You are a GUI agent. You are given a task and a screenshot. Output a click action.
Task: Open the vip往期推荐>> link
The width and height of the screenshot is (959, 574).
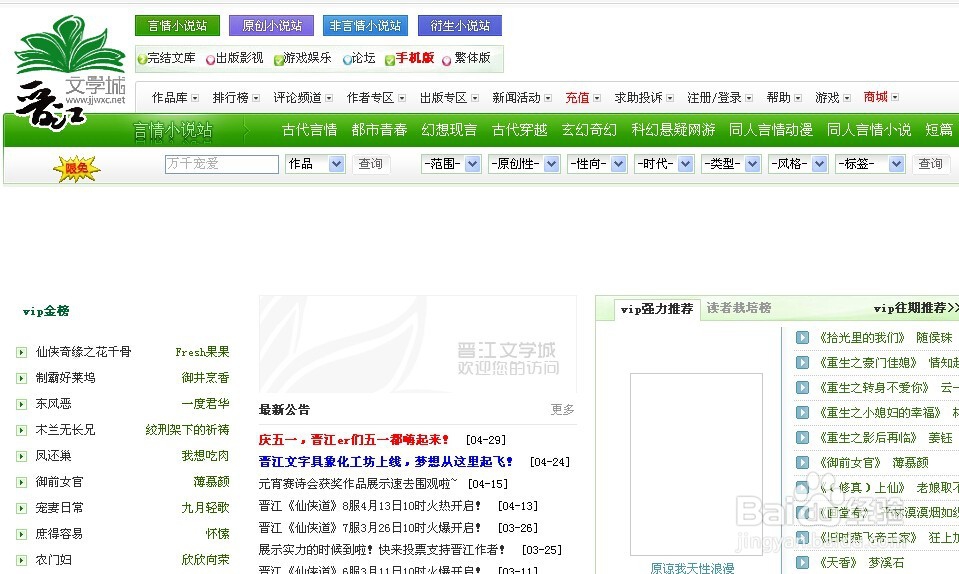(x=916, y=308)
